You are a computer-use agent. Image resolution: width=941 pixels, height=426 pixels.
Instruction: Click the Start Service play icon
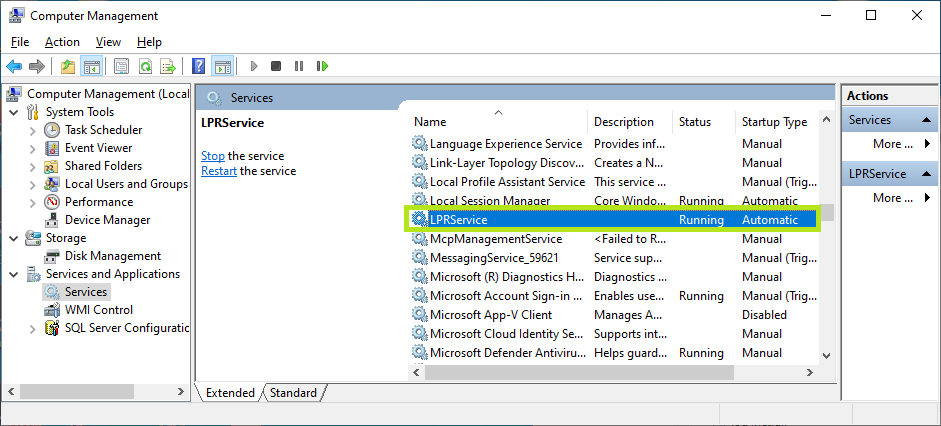(x=254, y=66)
